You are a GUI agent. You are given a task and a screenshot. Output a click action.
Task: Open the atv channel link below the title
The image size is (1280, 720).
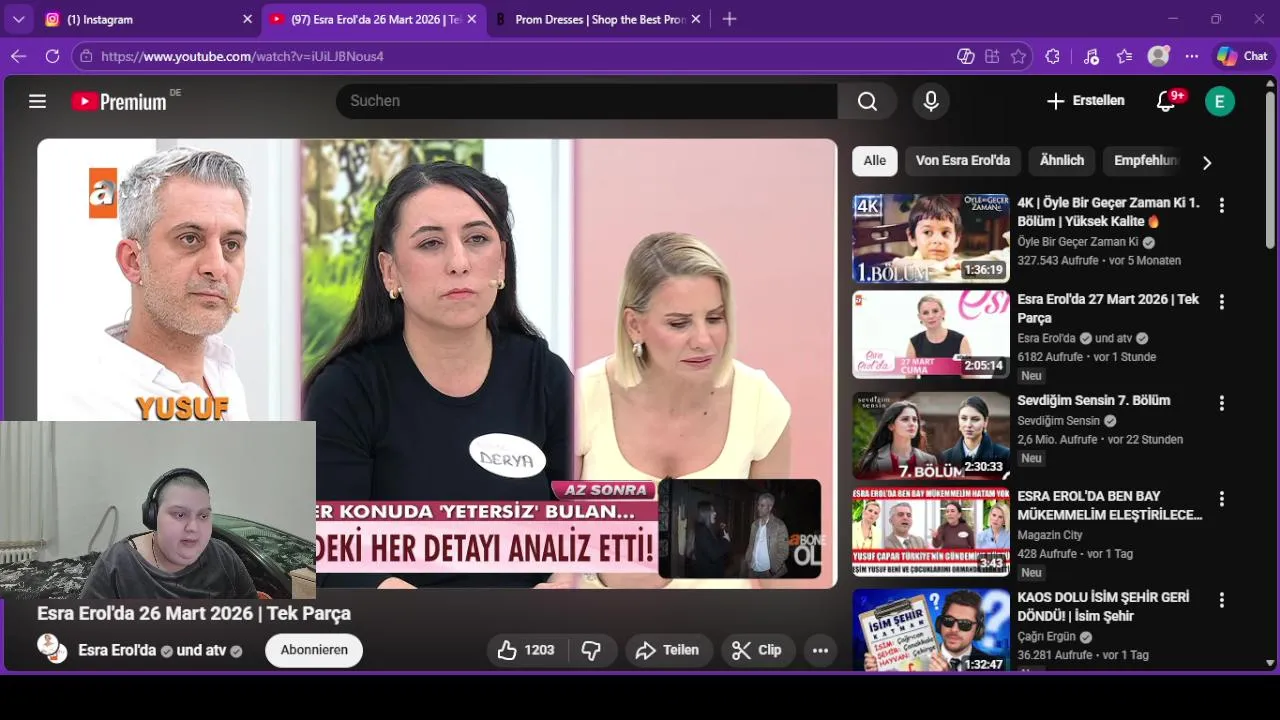pos(216,650)
